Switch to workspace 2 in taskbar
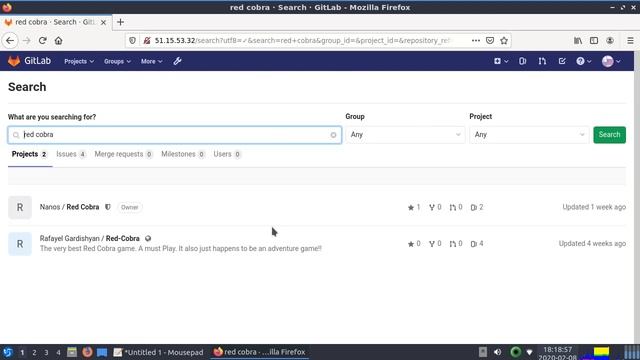Image resolution: width=640 pixels, height=360 pixels. point(34,352)
